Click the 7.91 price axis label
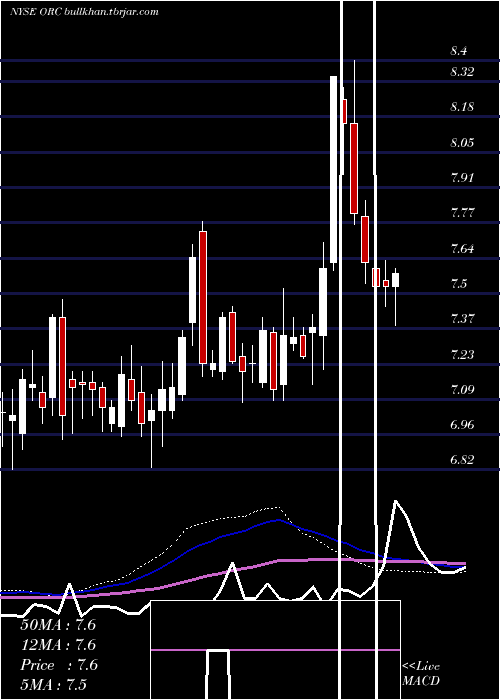The width and height of the screenshot is (500, 700). (x=462, y=178)
